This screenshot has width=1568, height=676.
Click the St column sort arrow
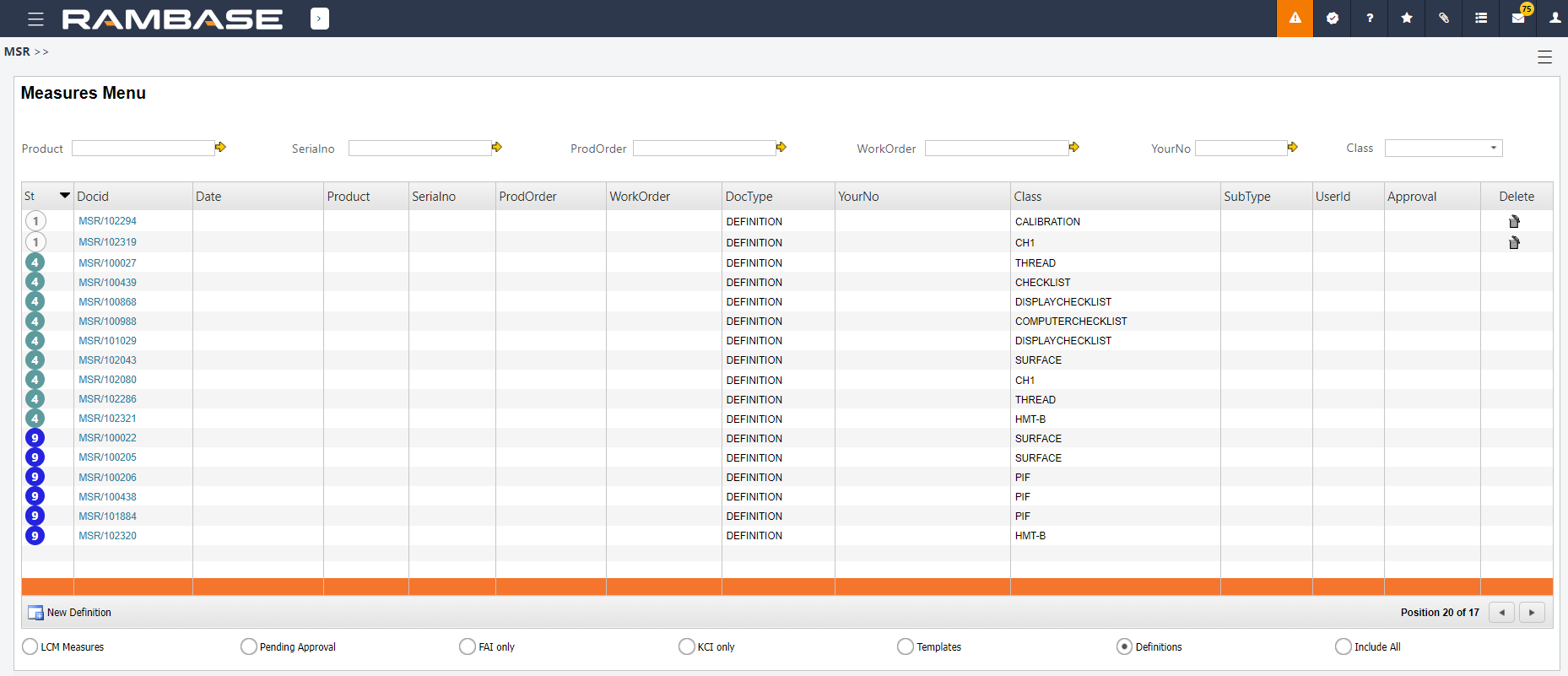[64, 196]
